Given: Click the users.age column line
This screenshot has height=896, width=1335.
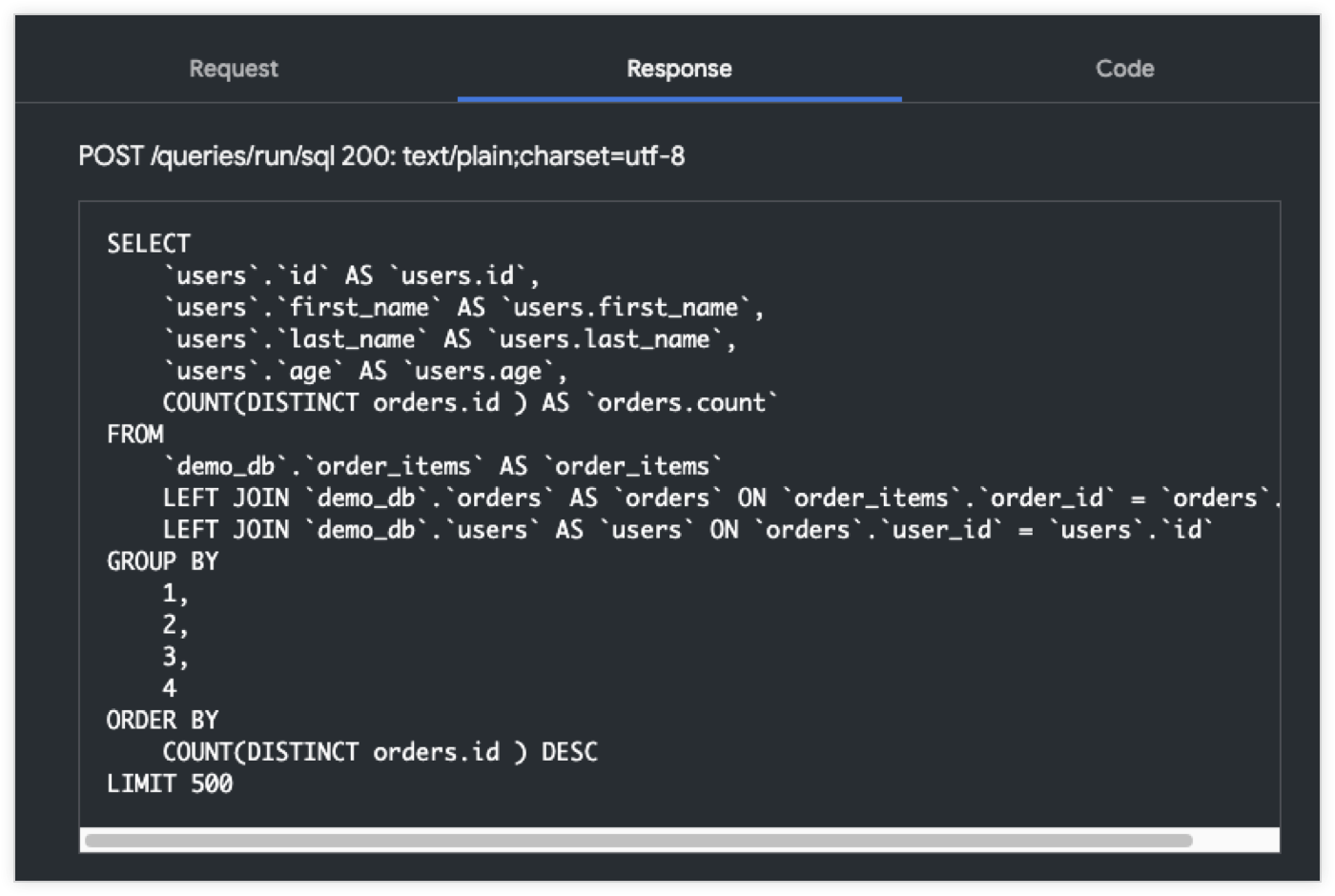Looking at the screenshot, I should 365,372.
